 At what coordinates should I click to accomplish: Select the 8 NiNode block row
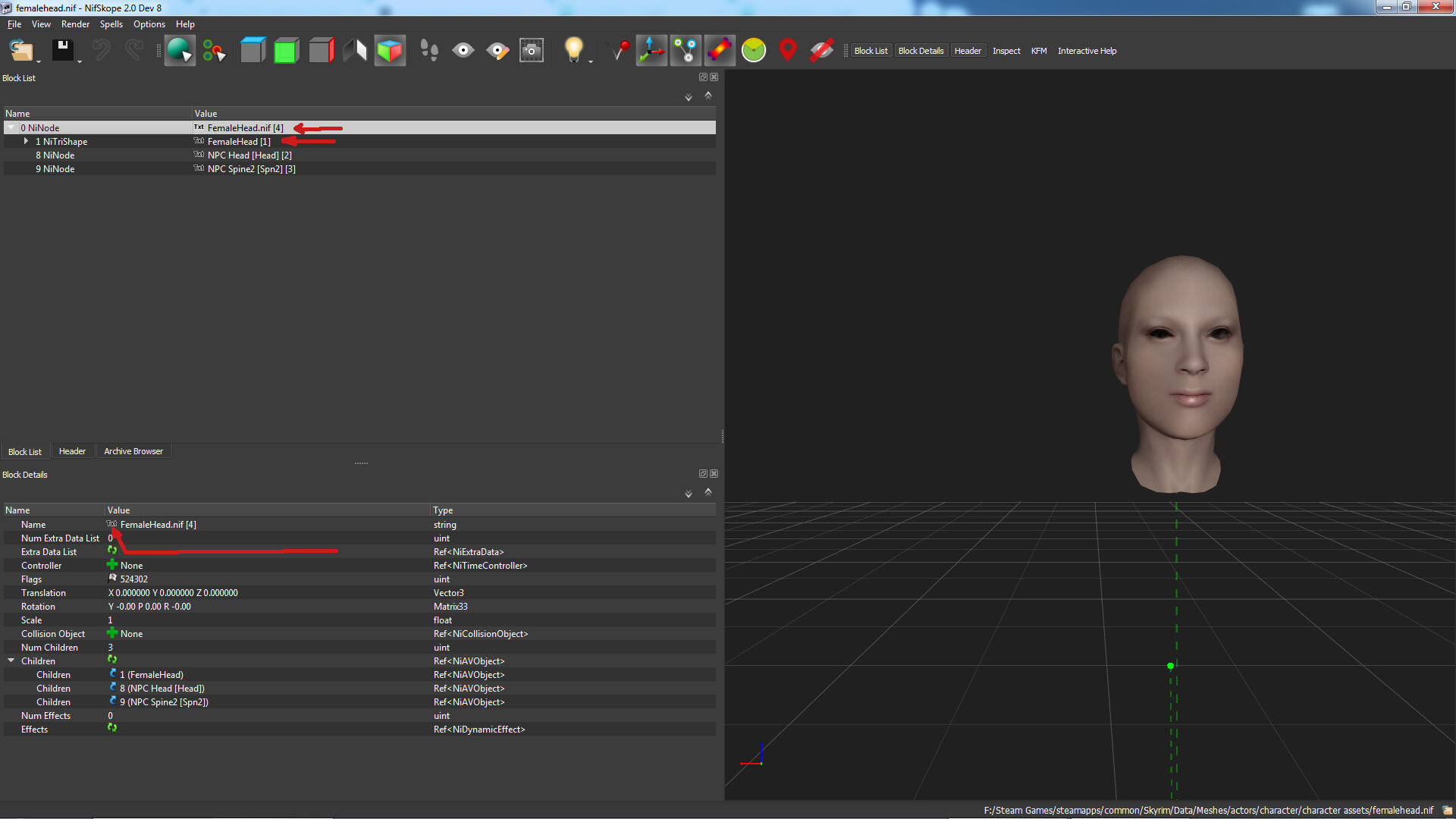click(359, 155)
